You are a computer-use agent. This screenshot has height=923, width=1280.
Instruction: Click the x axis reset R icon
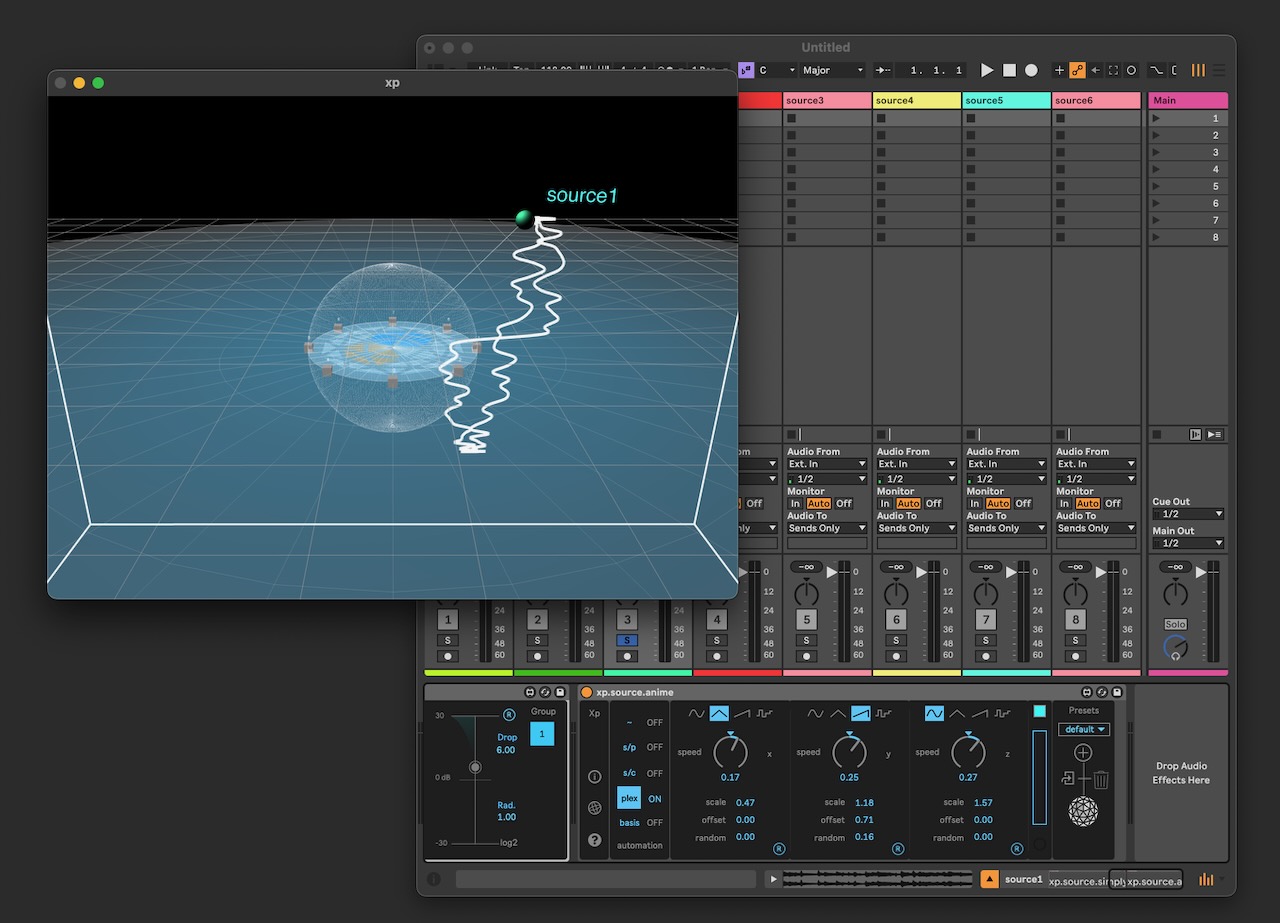point(779,849)
